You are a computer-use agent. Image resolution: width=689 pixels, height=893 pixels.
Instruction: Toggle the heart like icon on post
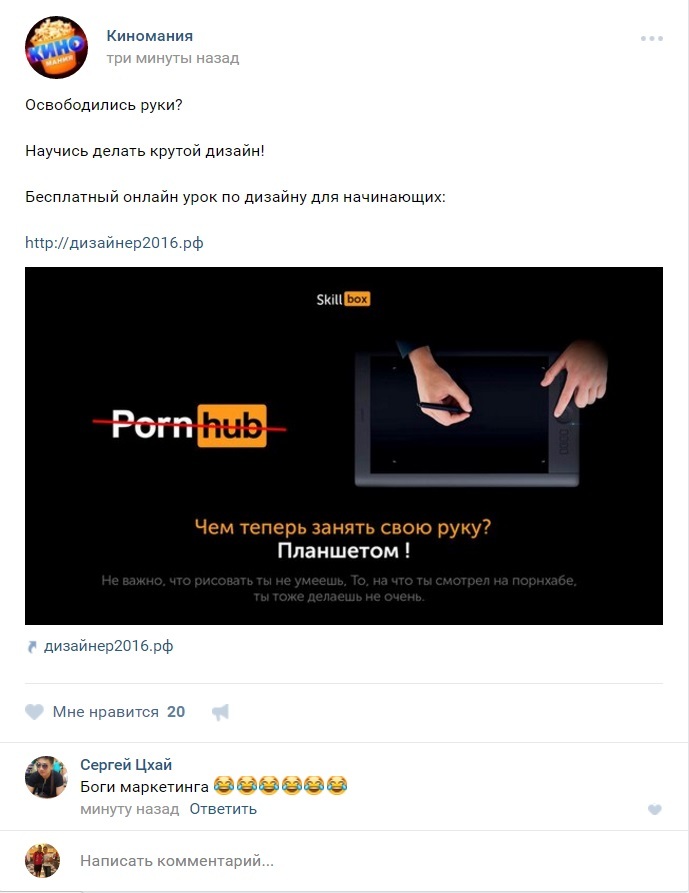coord(34,712)
